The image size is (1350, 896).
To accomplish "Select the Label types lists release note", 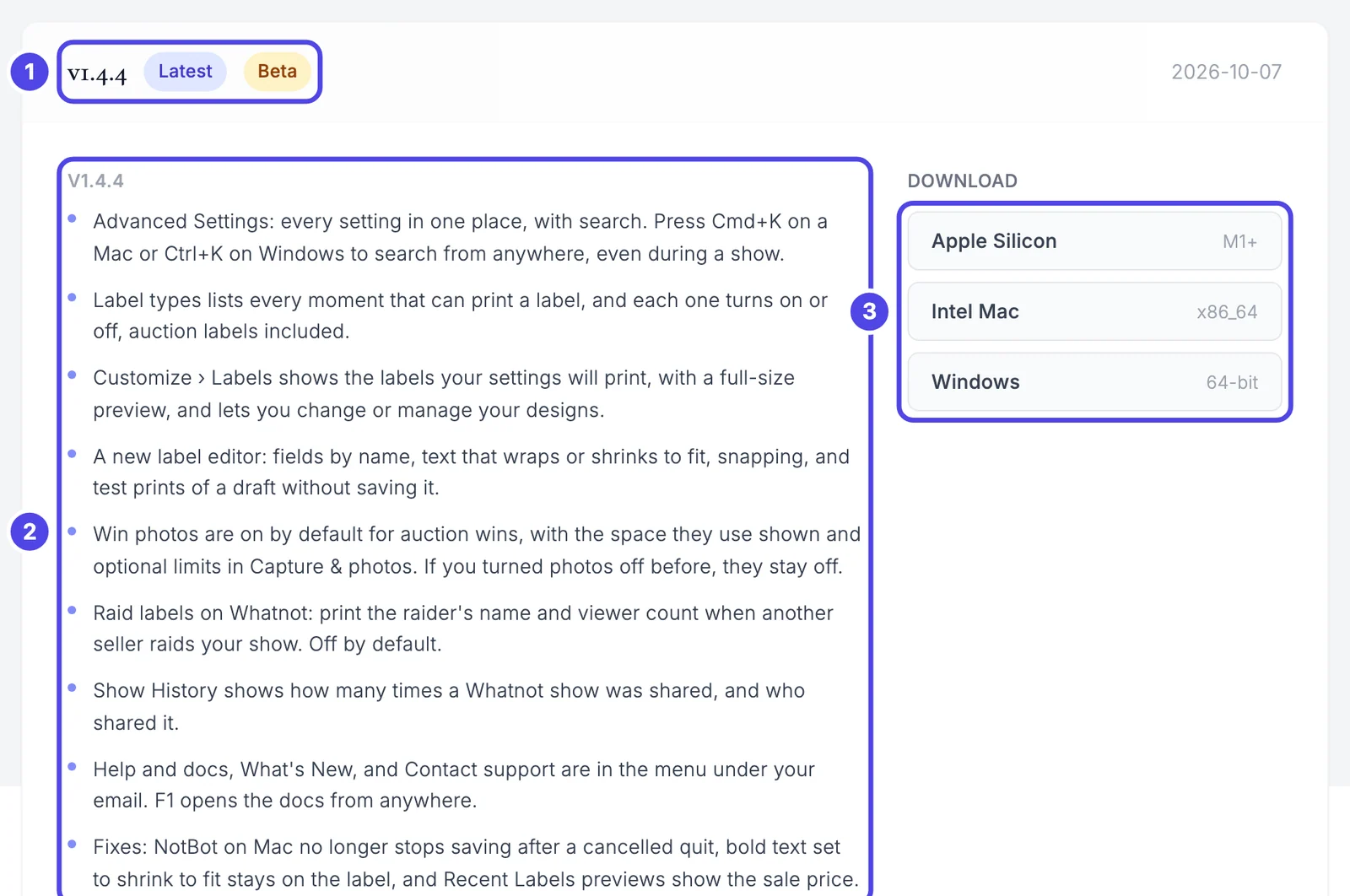I will point(460,316).
